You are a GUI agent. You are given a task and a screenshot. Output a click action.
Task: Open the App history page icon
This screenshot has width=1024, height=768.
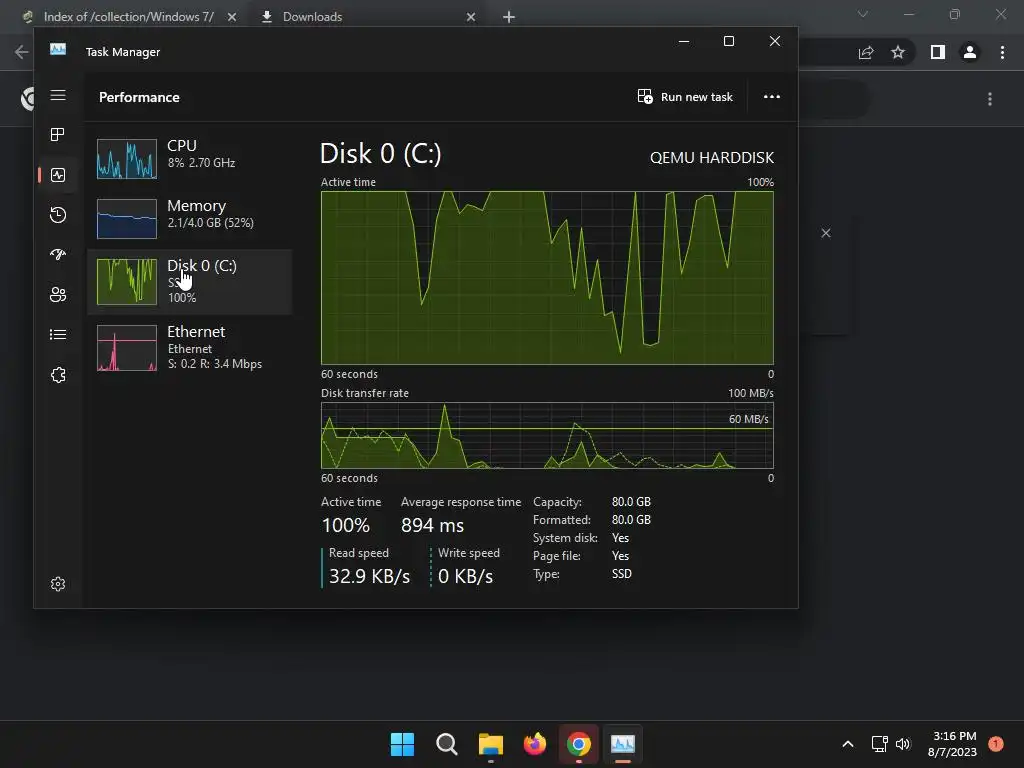click(x=58, y=215)
